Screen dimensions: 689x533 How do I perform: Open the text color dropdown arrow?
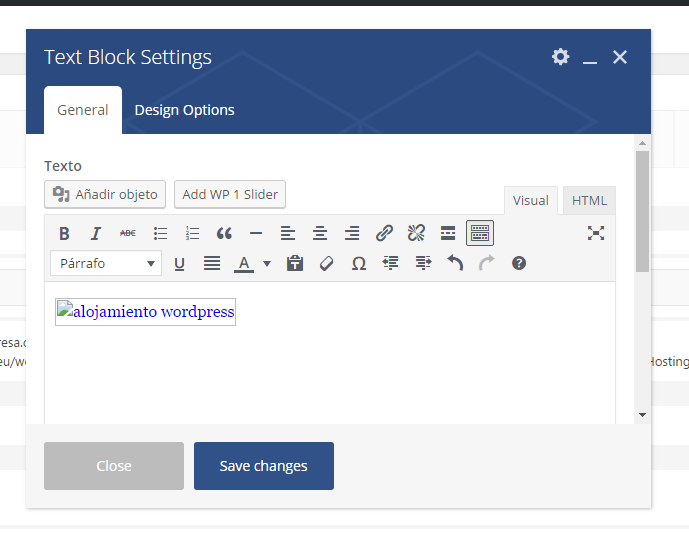267,264
